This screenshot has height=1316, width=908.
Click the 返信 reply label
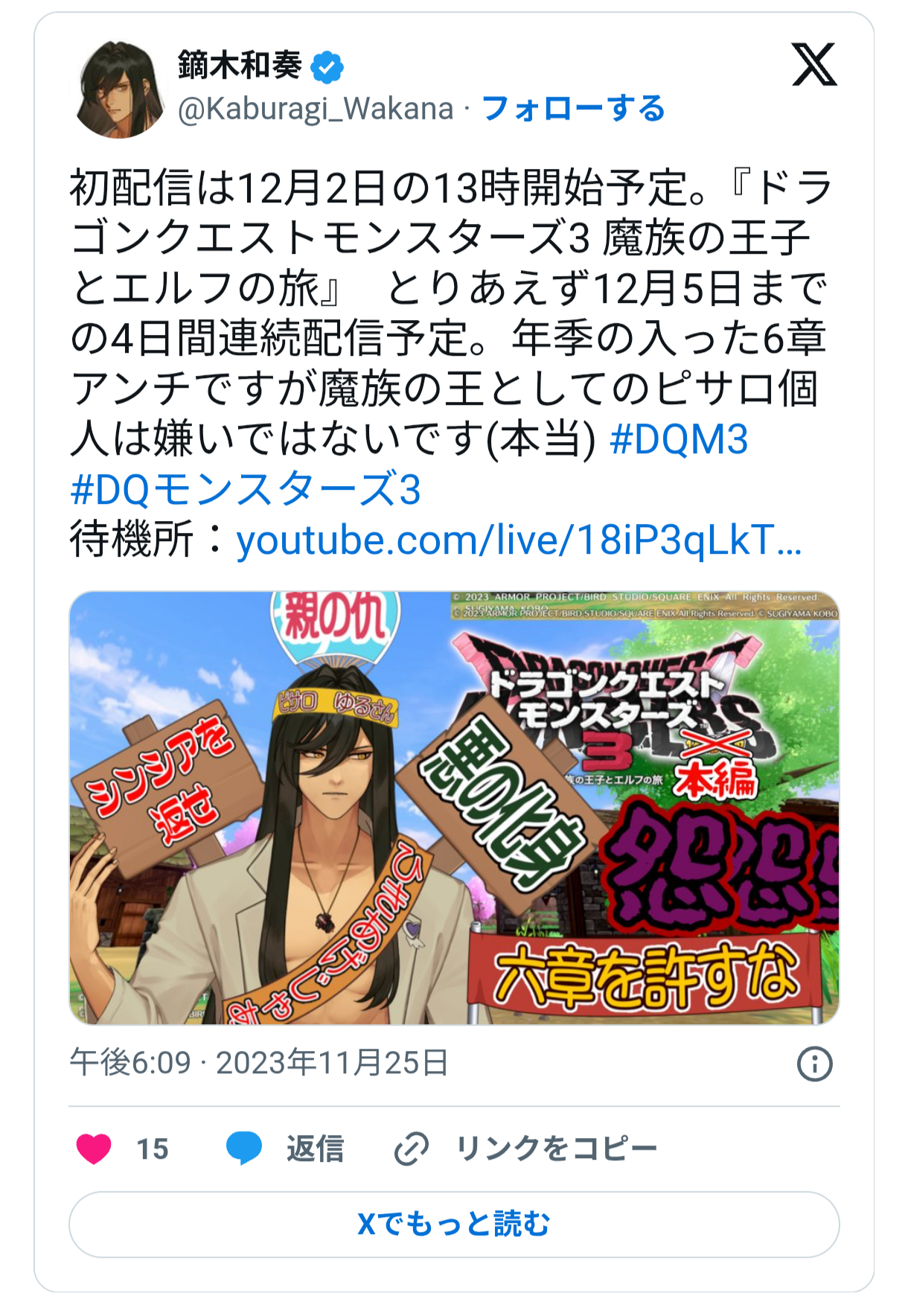pyautogui.click(x=316, y=1149)
